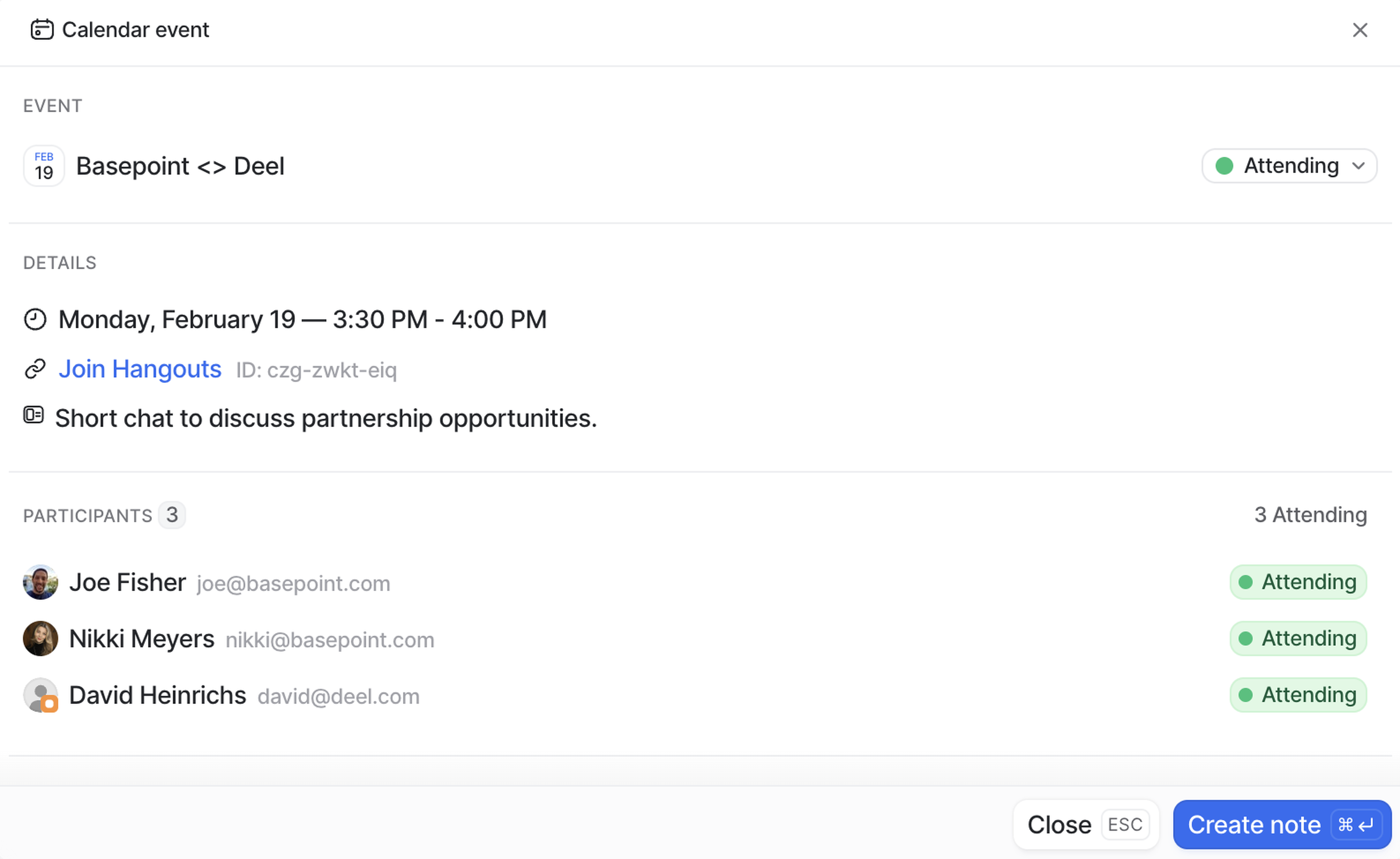This screenshot has height=859, width=1400.
Task: Click the link icon next to Join Hangouts
Action: point(35,369)
